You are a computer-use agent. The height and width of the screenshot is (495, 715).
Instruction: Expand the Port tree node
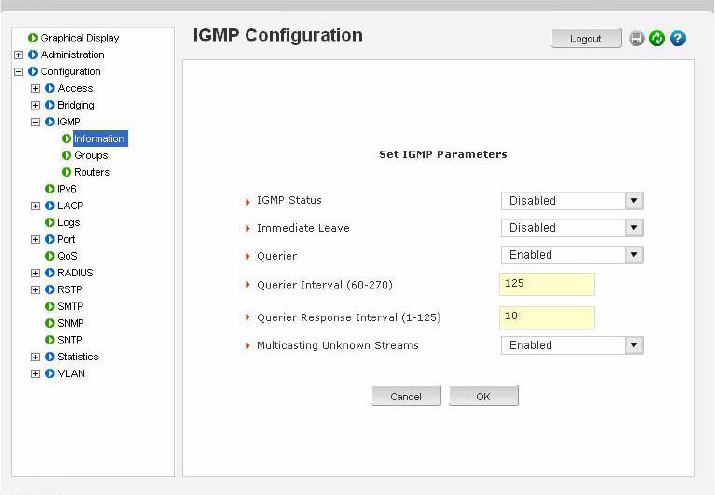35,239
